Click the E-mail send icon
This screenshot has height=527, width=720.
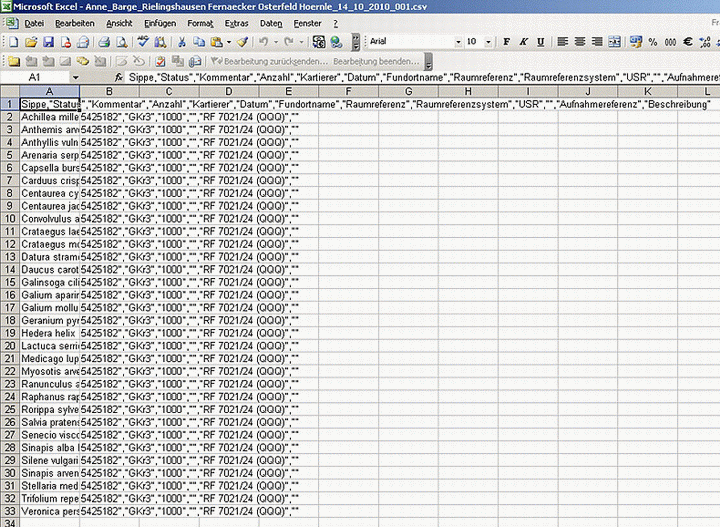coord(83,42)
